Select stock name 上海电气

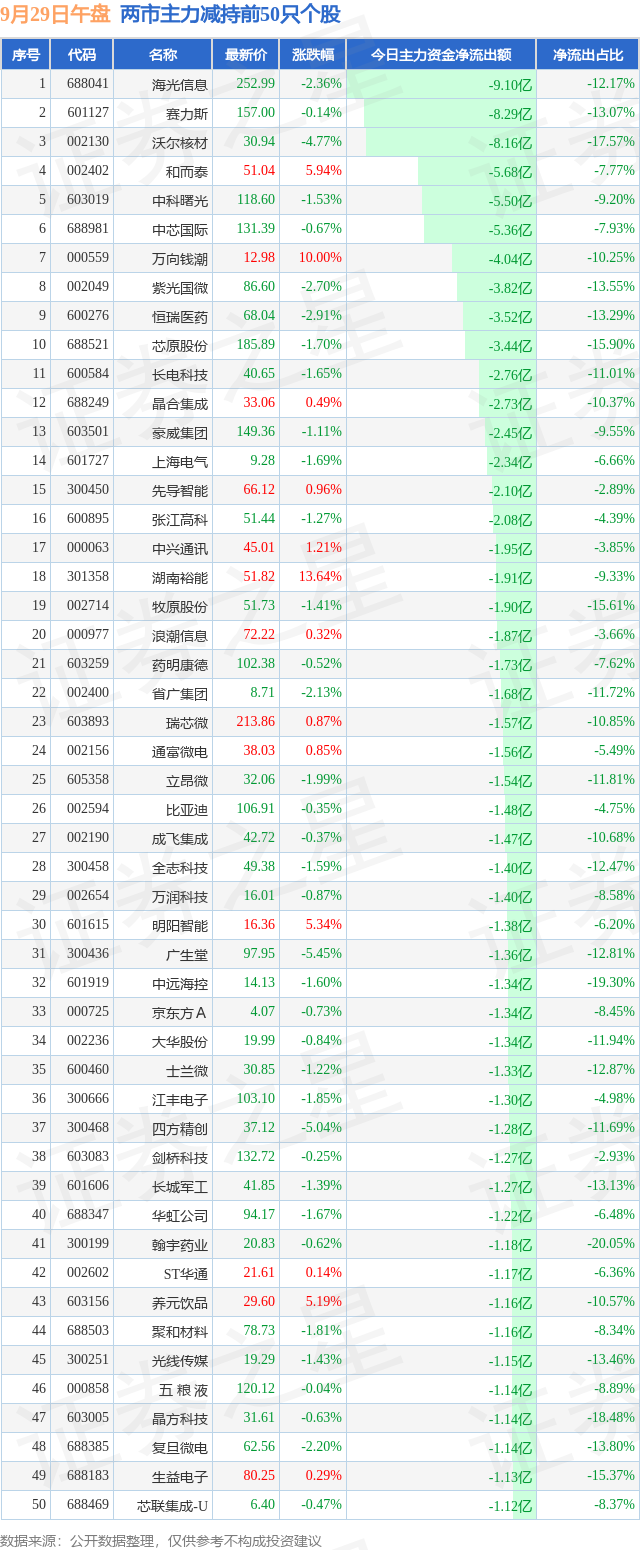180,461
